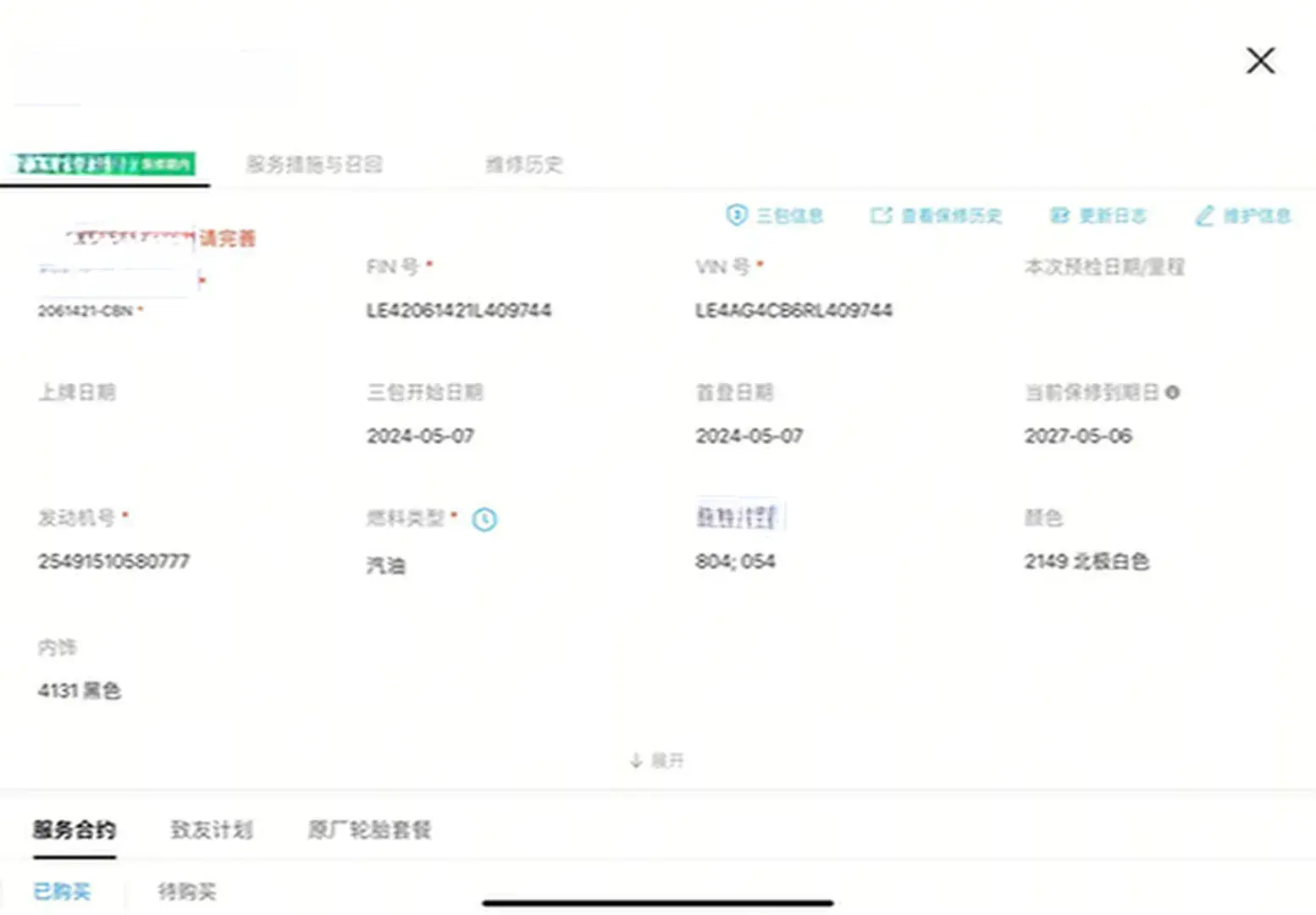1316x915 pixels.
Task: Show the 待购买 contracts list
Action: point(187,891)
